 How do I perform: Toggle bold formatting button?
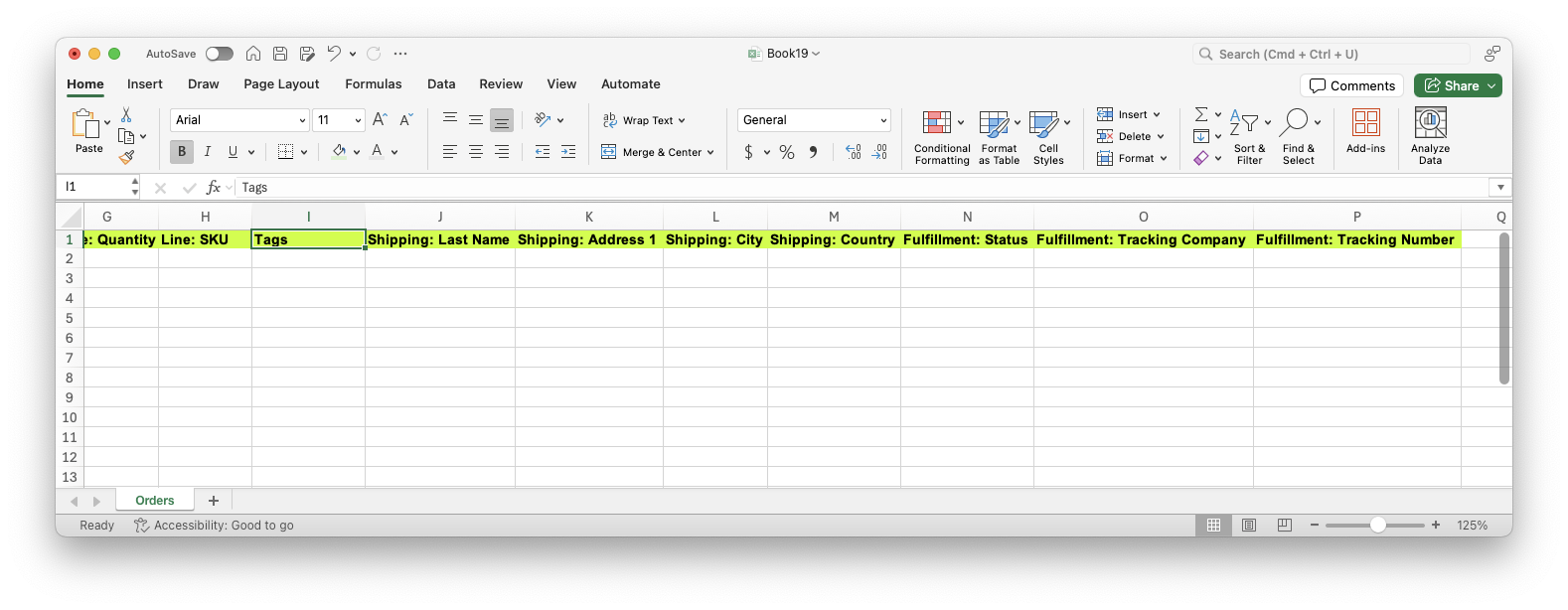tap(182, 152)
